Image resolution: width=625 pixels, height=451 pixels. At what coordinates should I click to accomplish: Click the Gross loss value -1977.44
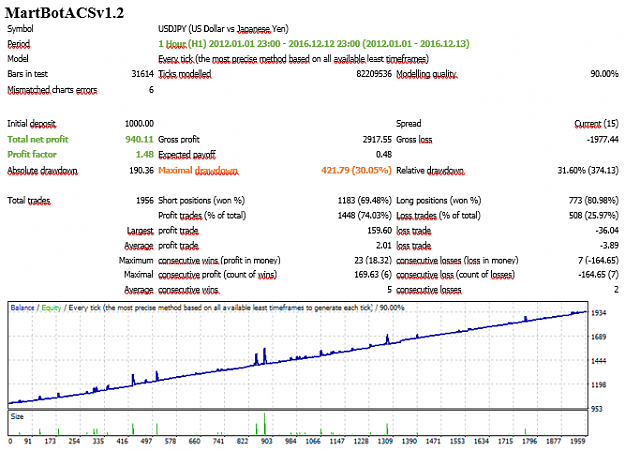[603, 139]
